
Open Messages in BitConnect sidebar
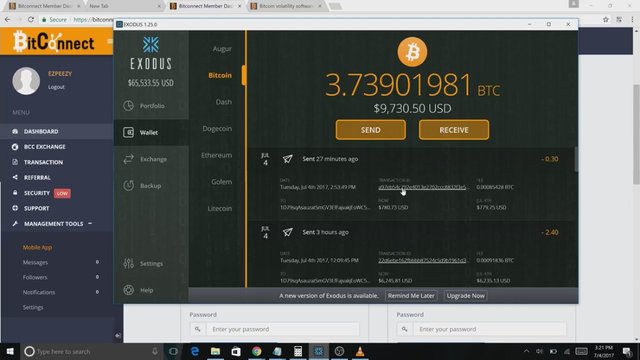pos(35,262)
